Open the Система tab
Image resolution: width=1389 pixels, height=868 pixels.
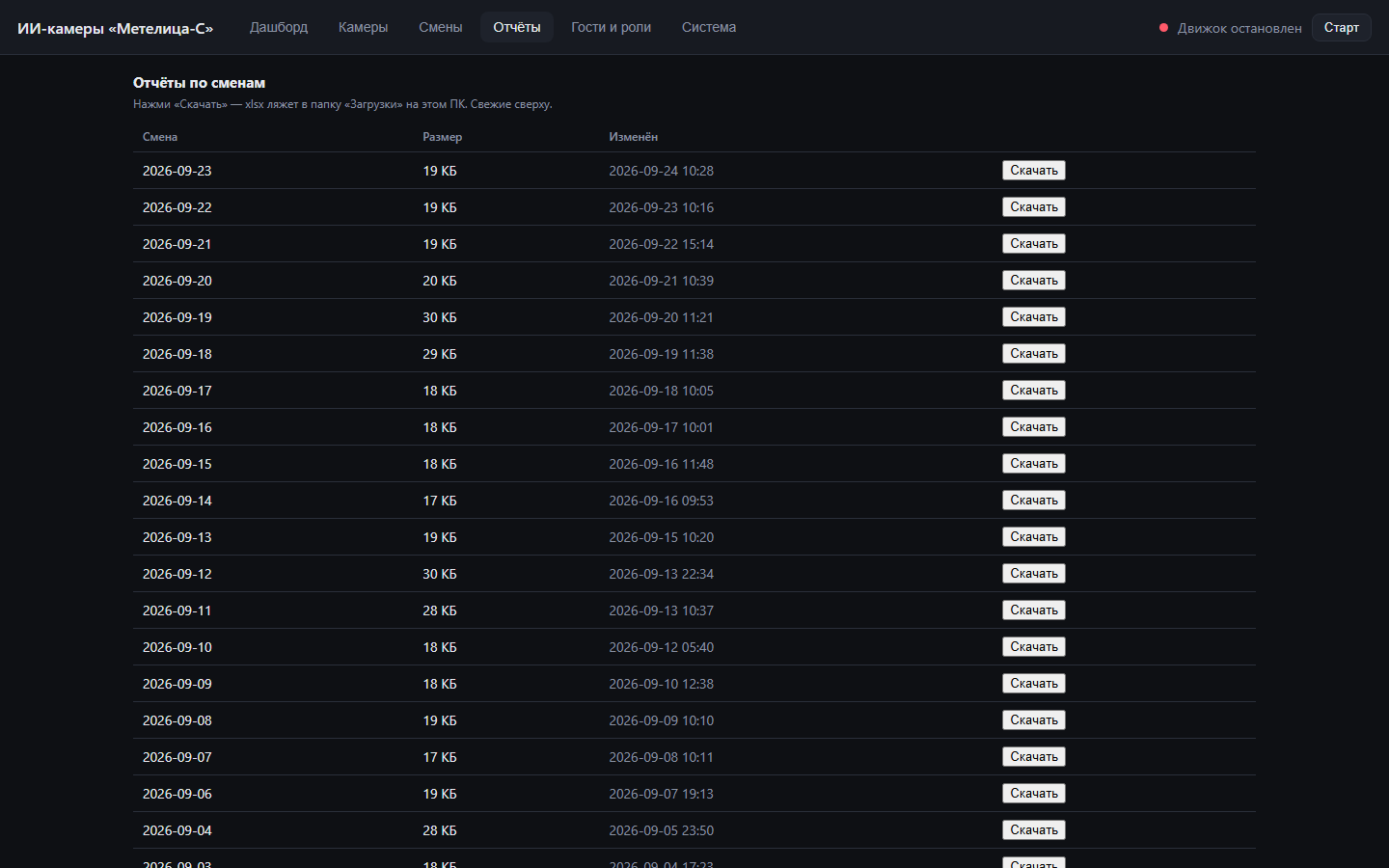pyautogui.click(x=709, y=27)
